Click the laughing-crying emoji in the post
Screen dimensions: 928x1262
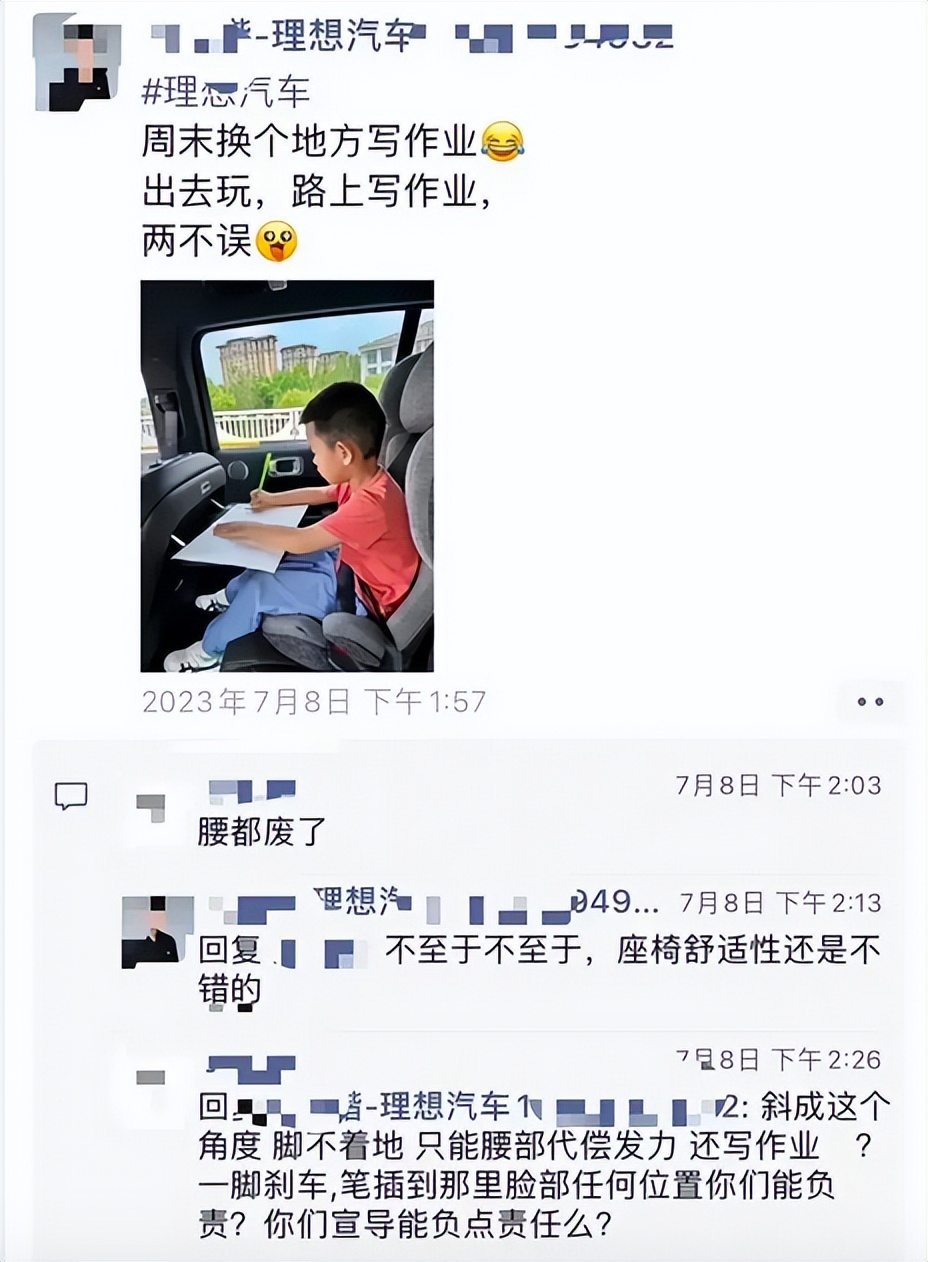point(503,143)
